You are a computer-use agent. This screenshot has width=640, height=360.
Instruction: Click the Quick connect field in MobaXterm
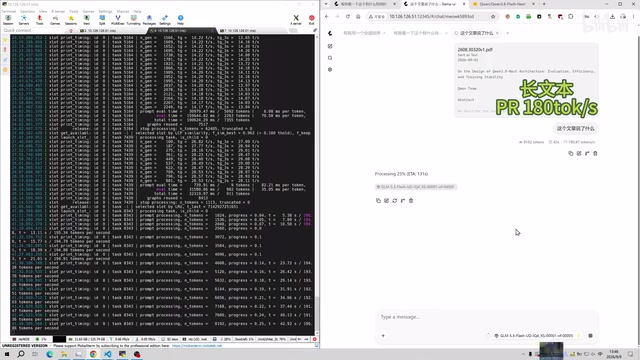[x=32, y=30]
